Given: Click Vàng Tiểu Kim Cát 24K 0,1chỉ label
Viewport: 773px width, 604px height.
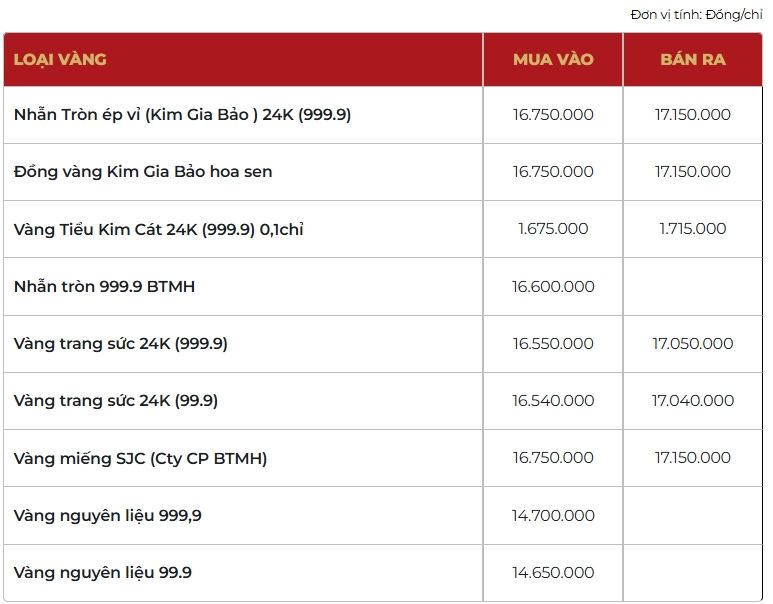Looking at the screenshot, I should click(158, 229).
